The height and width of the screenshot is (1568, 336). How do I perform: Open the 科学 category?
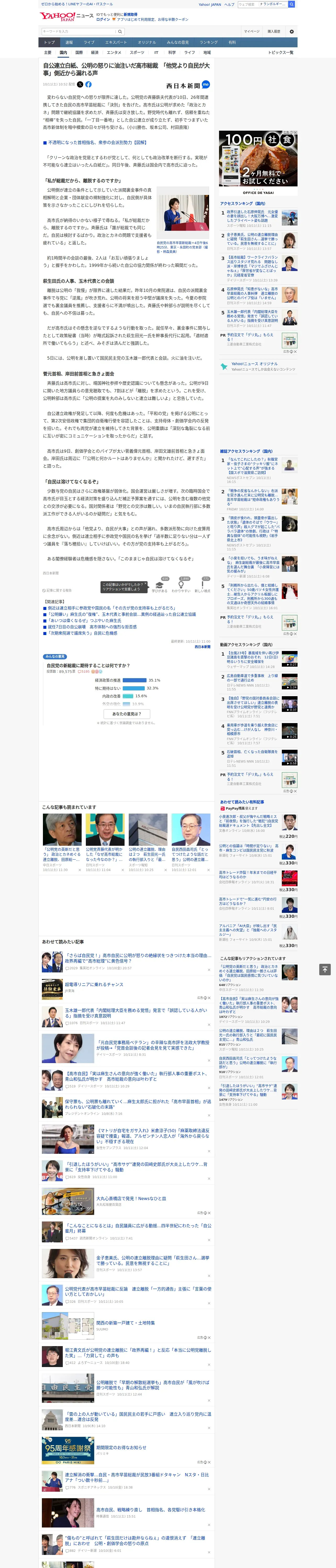(172, 52)
